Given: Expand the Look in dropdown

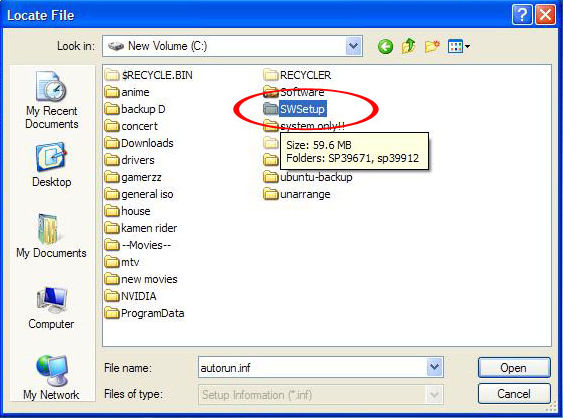Looking at the screenshot, I should point(353,46).
